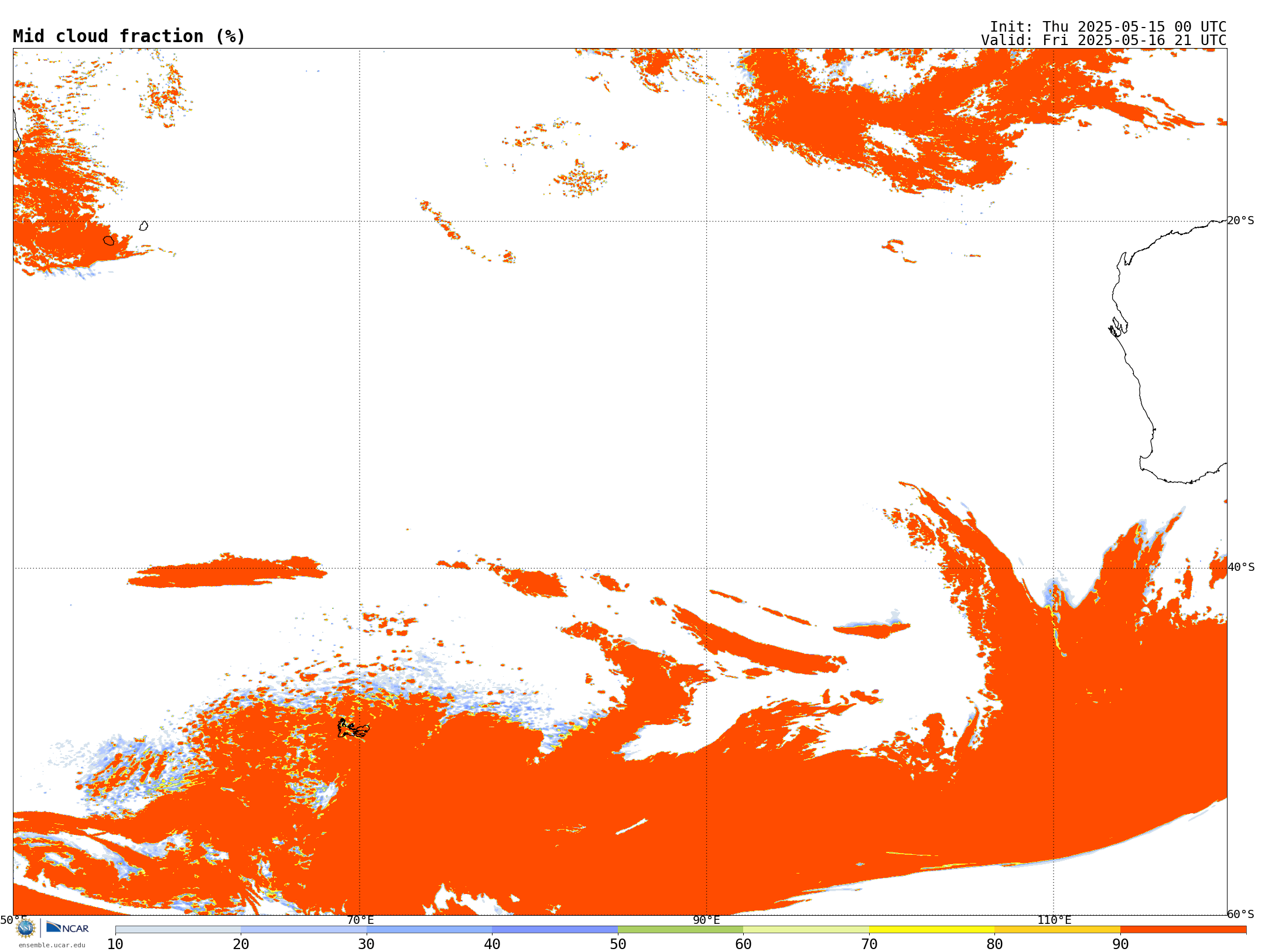Click the colorbar label 30
This screenshot has height=952, width=1265.
click(x=367, y=944)
